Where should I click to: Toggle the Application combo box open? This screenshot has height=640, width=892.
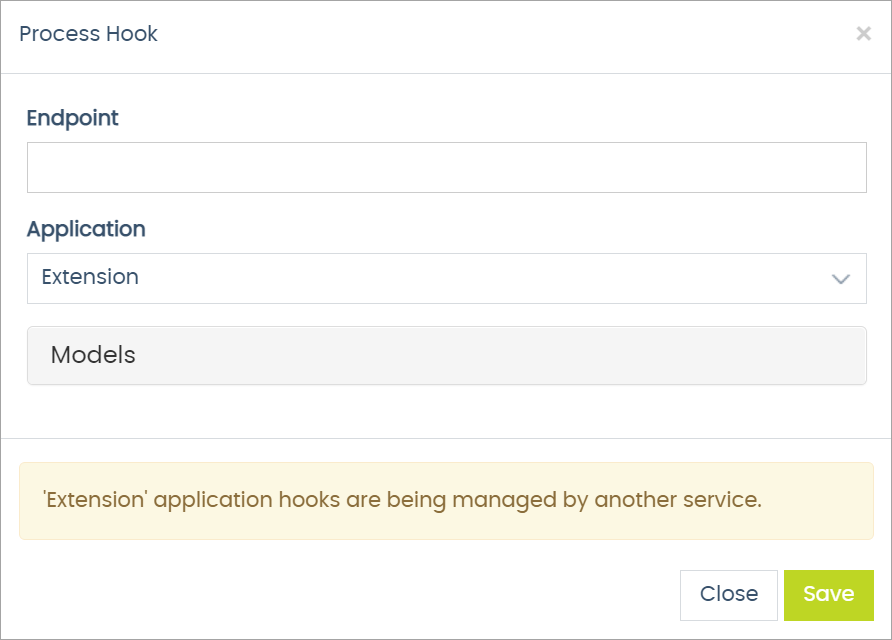tap(446, 278)
